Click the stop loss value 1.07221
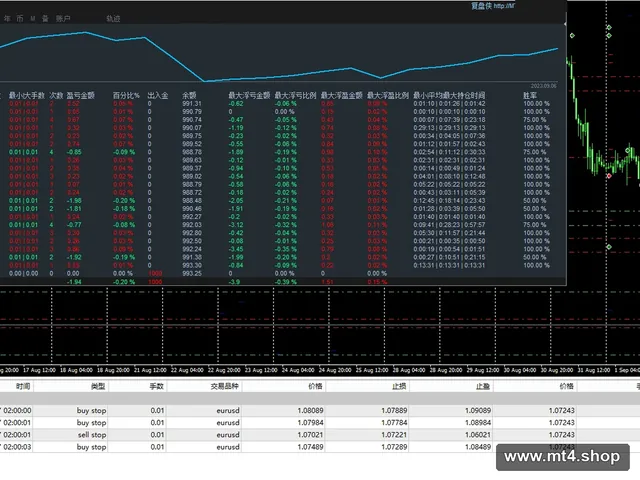 click(x=394, y=435)
